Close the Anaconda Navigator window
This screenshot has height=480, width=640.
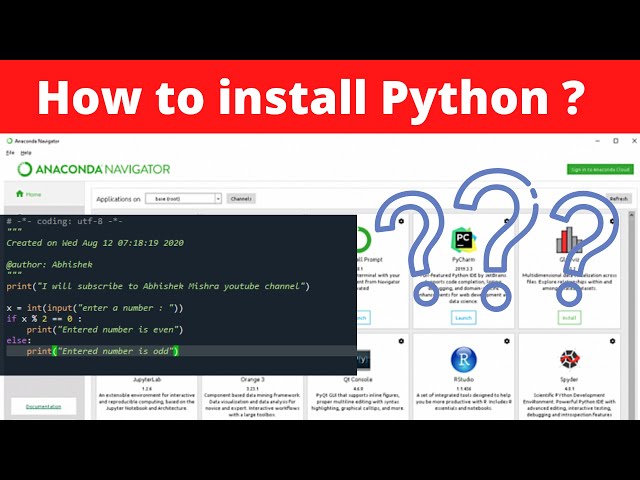tap(634, 141)
